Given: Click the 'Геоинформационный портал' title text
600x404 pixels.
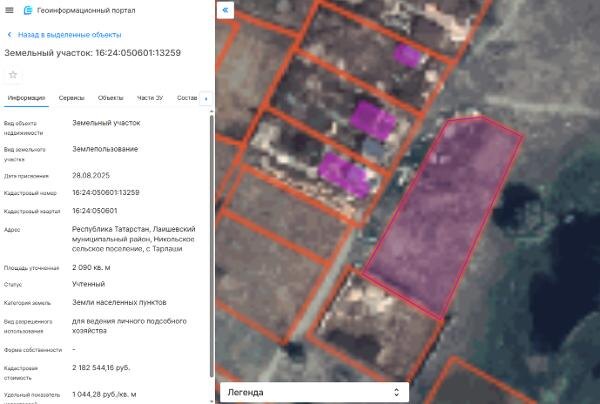Looking at the screenshot, I should [86, 10].
